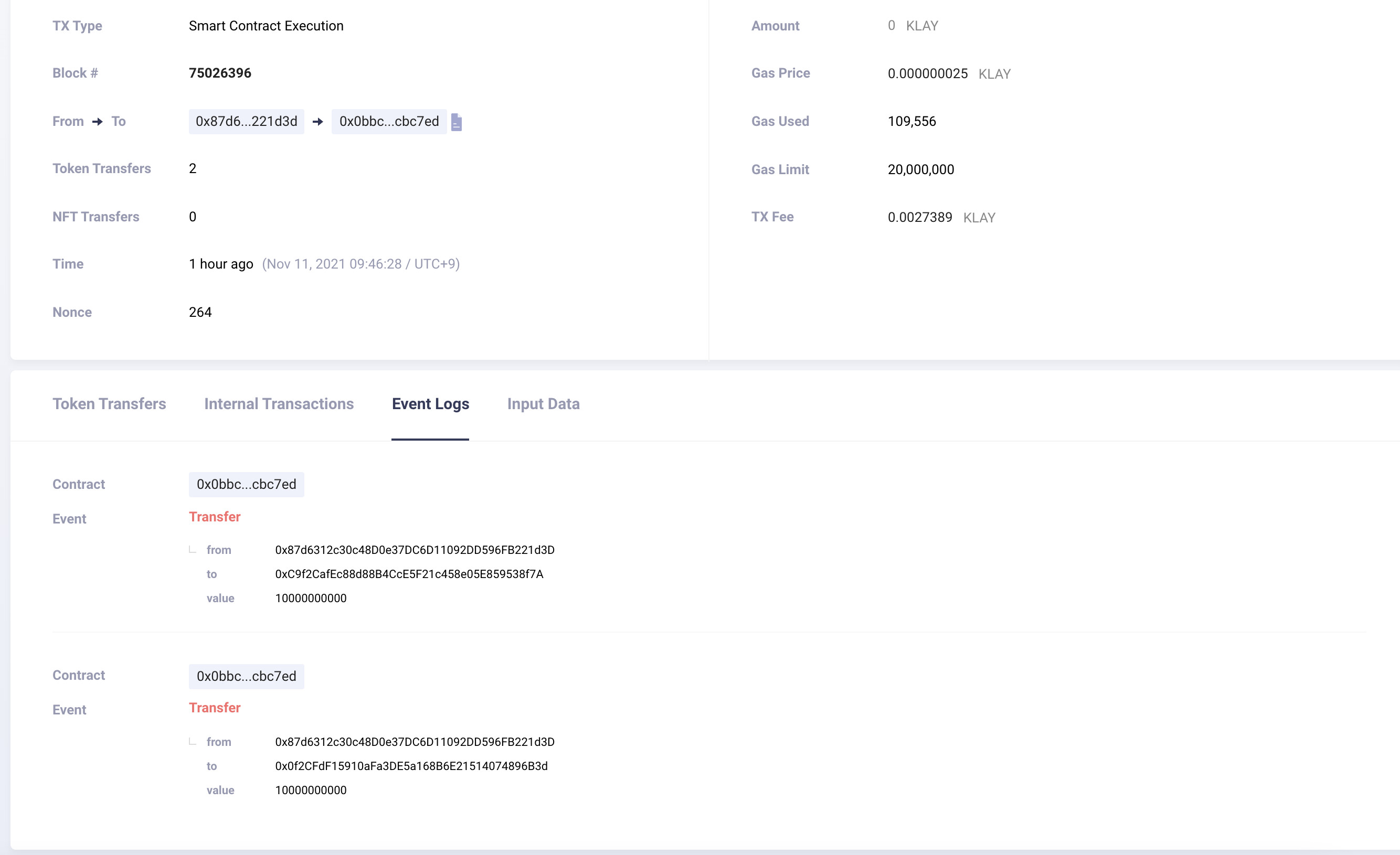Open first event log contract 0x0bbc...cbc7ed

pos(246,484)
